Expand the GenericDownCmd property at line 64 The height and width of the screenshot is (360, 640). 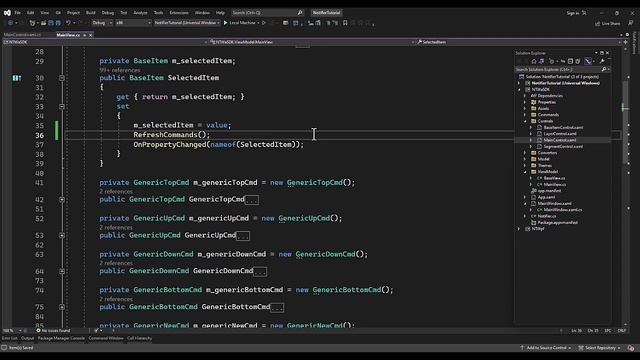click(x=62, y=271)
